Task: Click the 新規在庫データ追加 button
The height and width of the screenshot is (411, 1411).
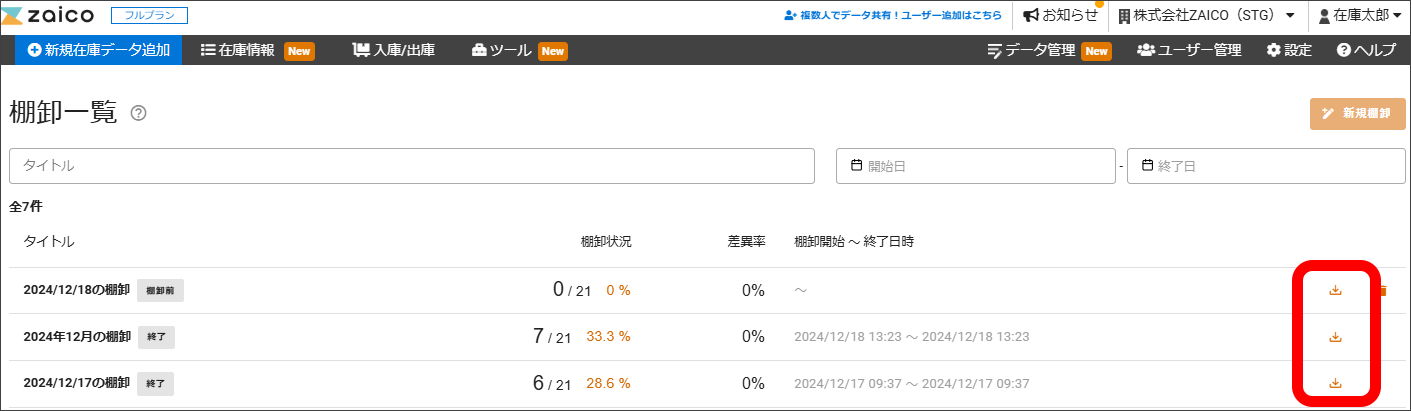Action: 99,50
